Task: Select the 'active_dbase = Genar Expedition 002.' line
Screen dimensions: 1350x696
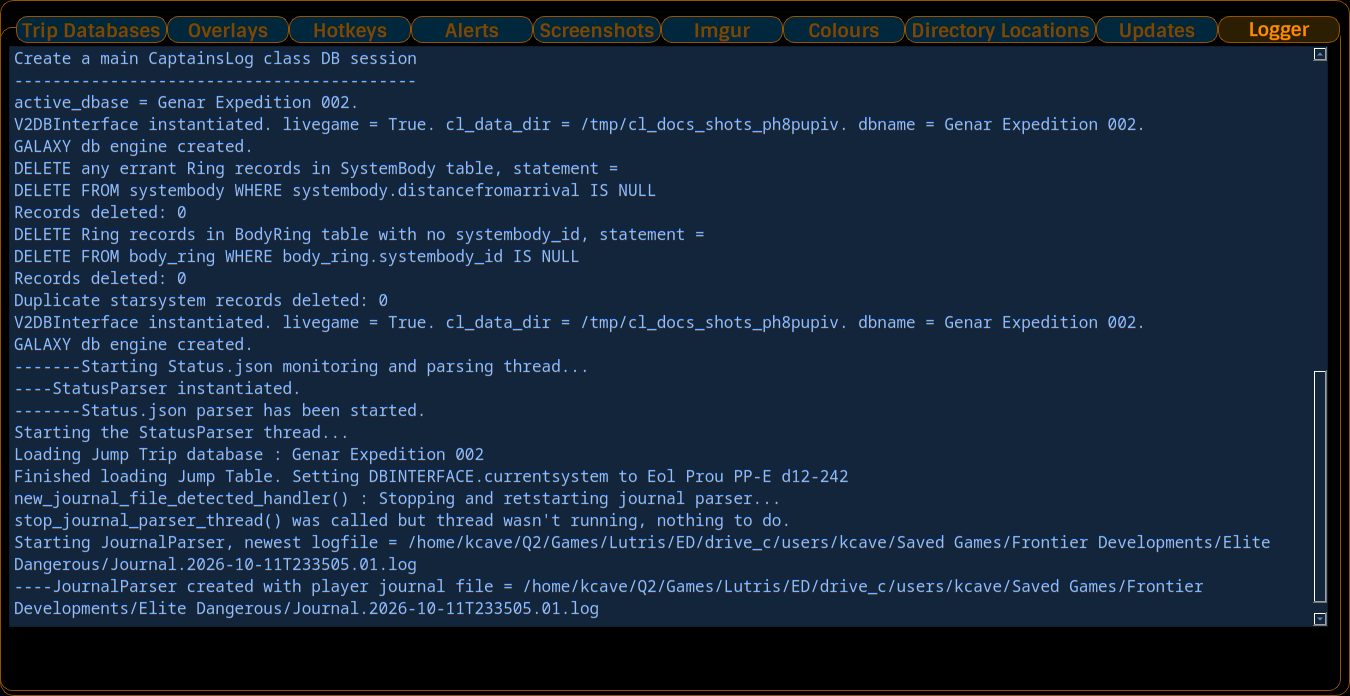Action: pos(186,102)
